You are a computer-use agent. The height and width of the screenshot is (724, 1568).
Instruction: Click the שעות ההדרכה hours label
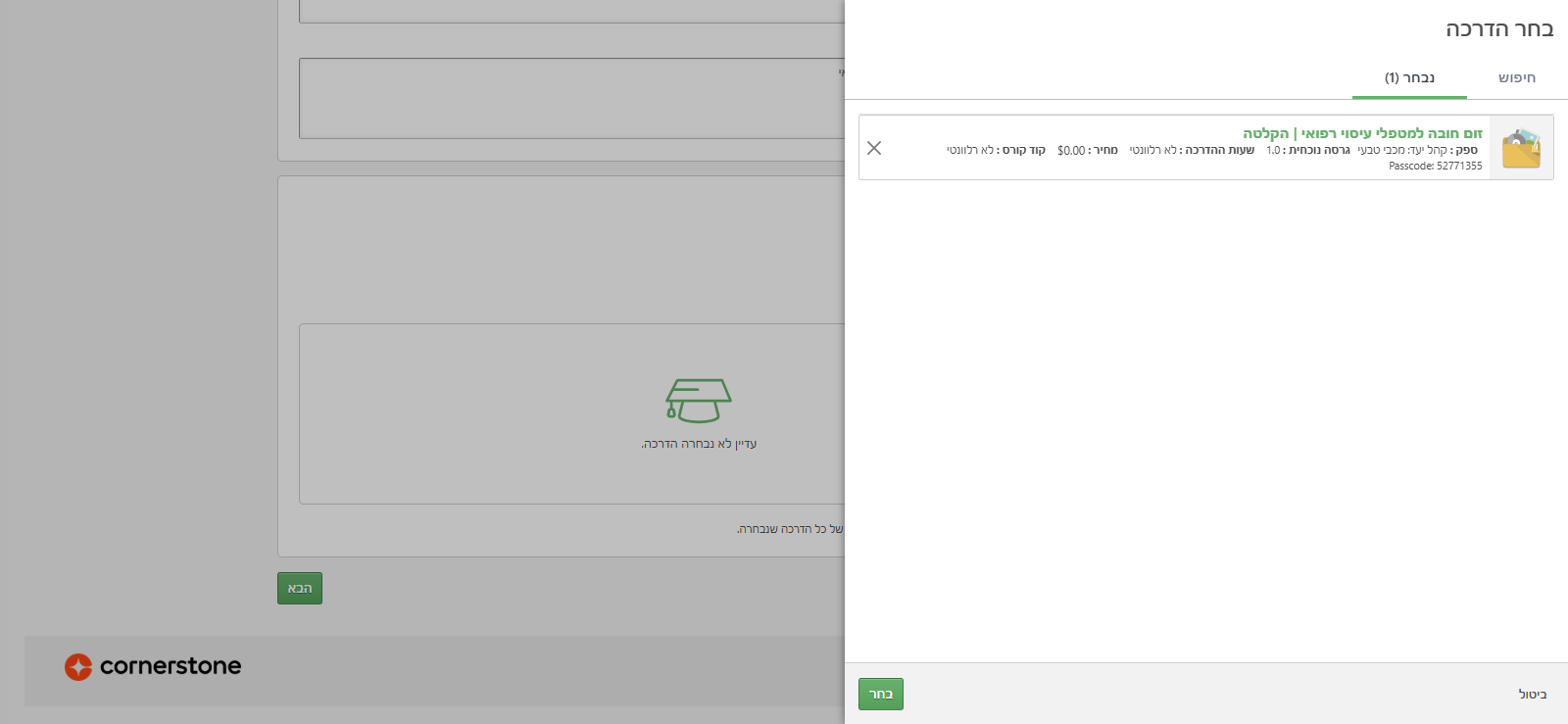coord(1192,151)
